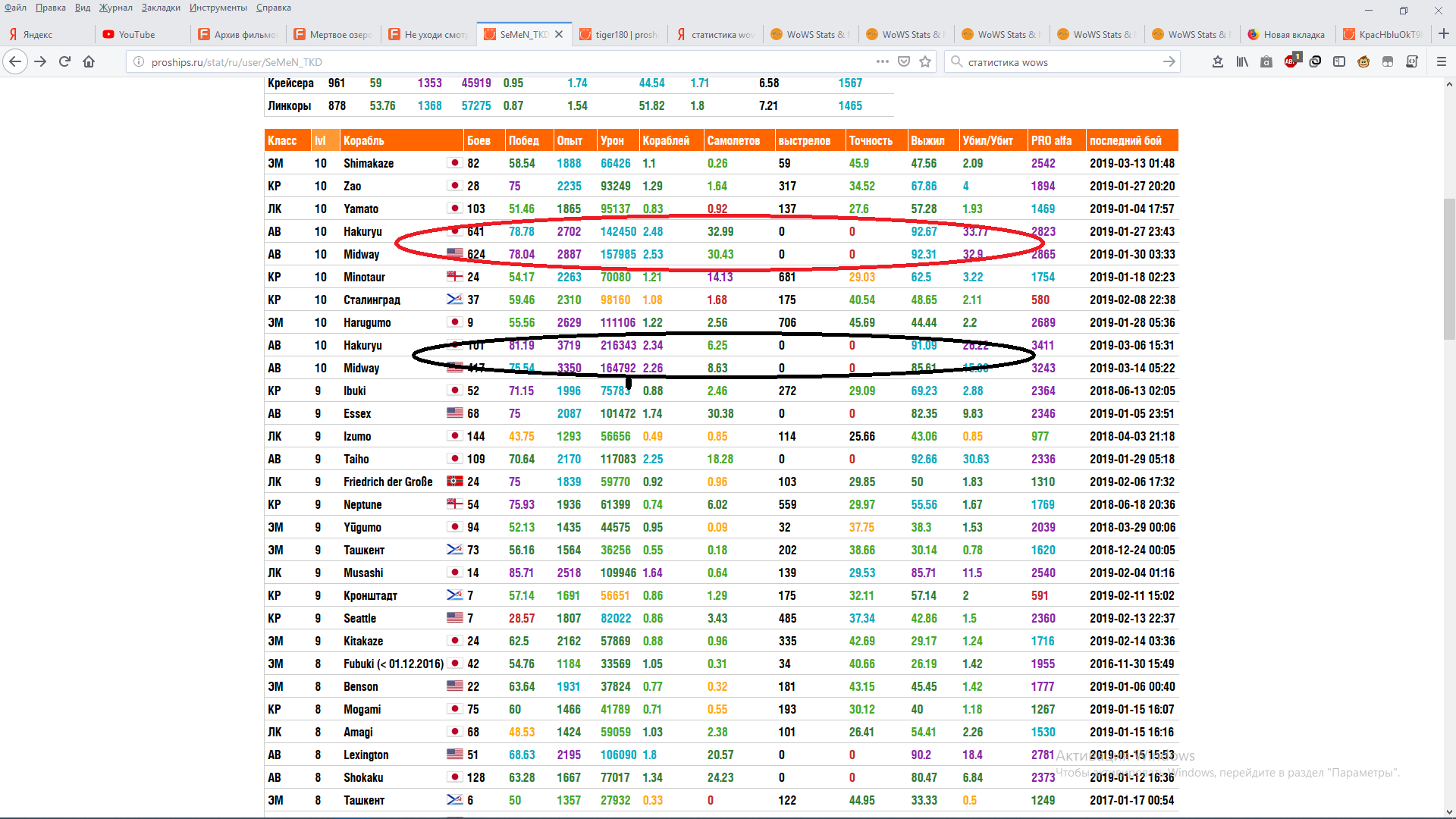This screenshot has width=1456, height=819.
Task: Open the Файл menu
Action: point(15,8)
